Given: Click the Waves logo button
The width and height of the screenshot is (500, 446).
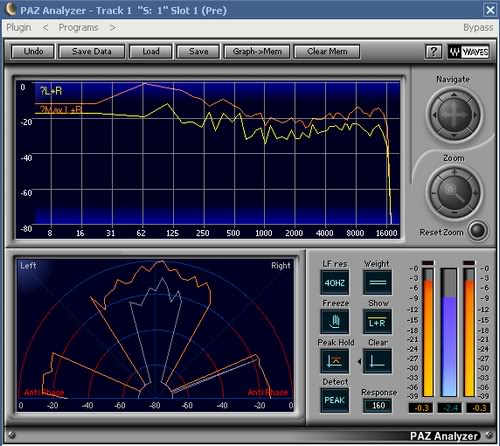Looking at the screenshot, I should pyautogui.click(x=469, y=52).
